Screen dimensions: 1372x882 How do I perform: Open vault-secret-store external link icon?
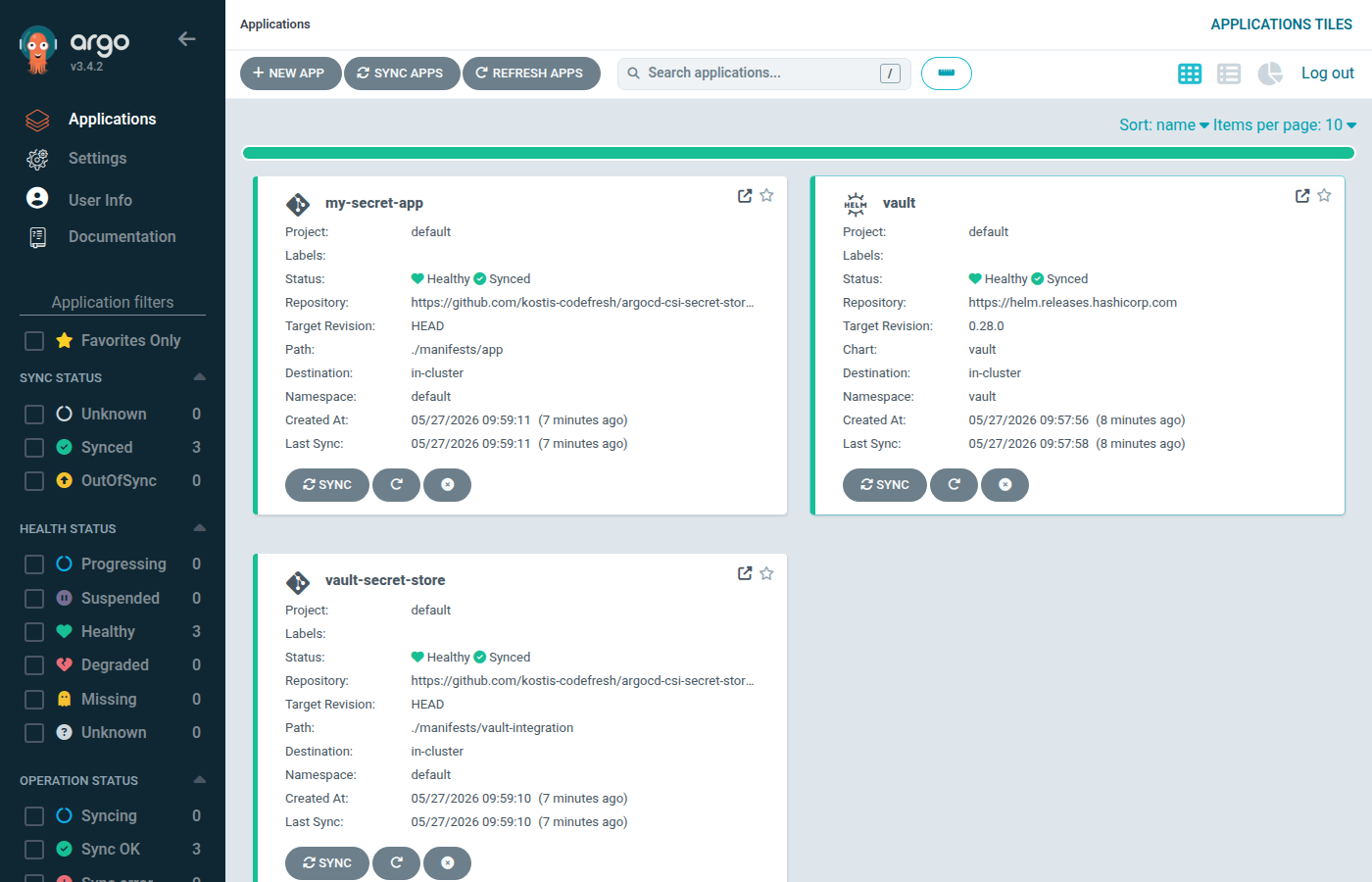click(745, 573)
